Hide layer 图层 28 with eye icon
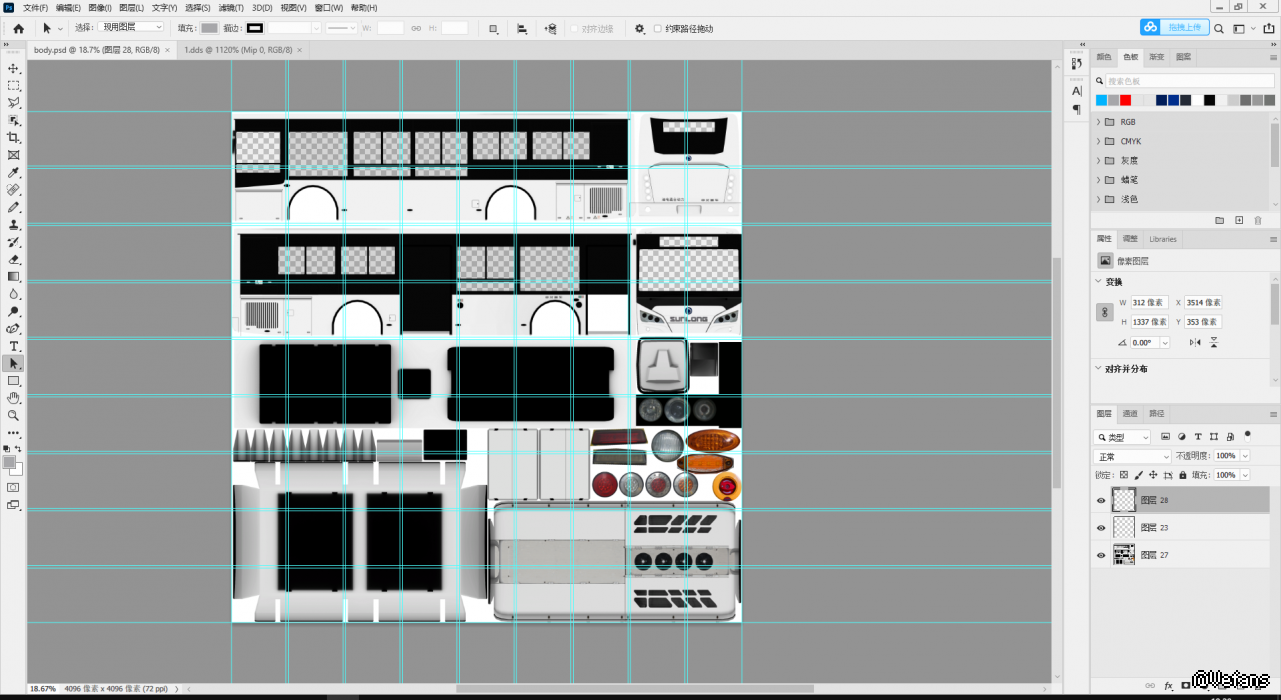 pyautogui.click(x=1101, y=500)
